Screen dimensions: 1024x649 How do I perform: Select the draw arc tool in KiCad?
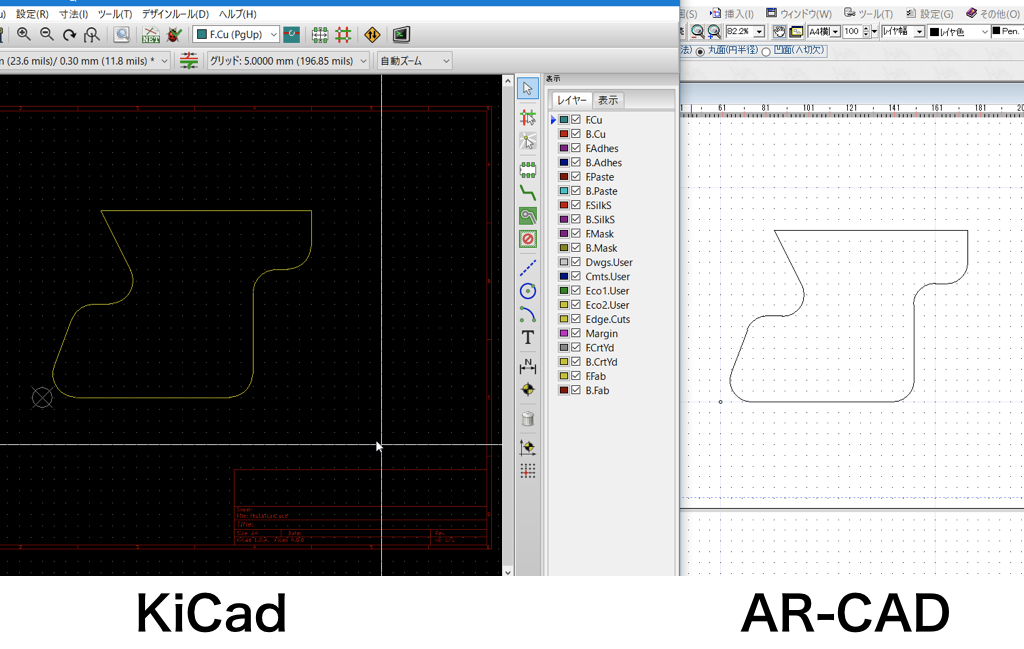tap(528, 315)
